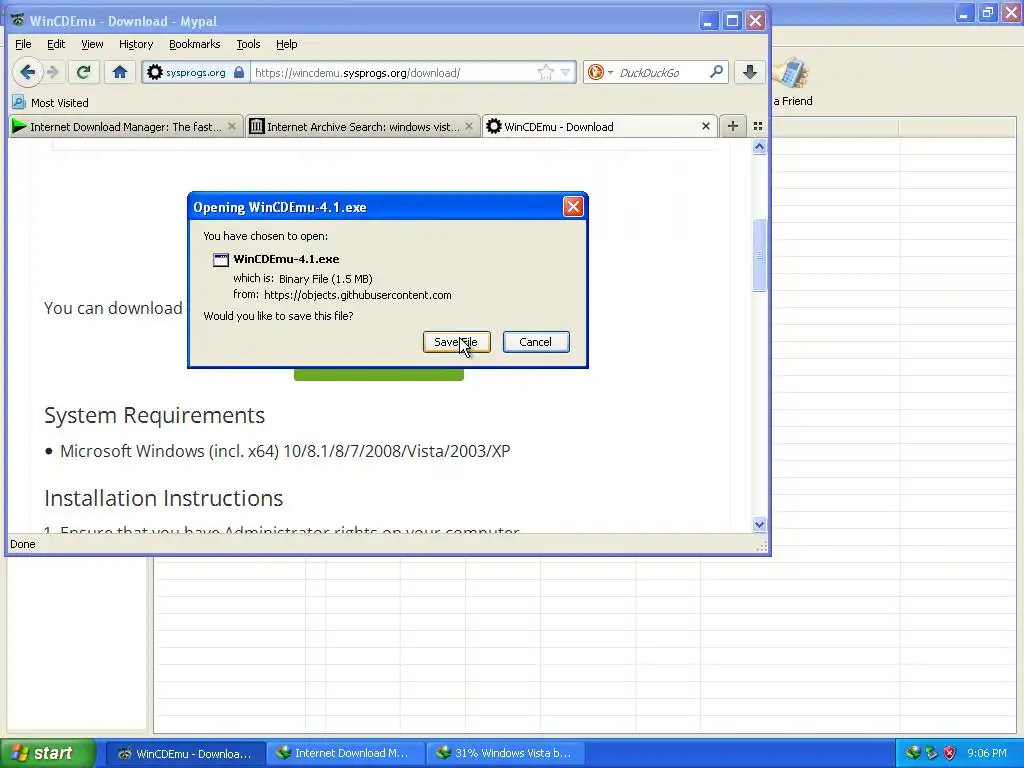Click the scroll down arrow of the page

[x=759, y=524]
